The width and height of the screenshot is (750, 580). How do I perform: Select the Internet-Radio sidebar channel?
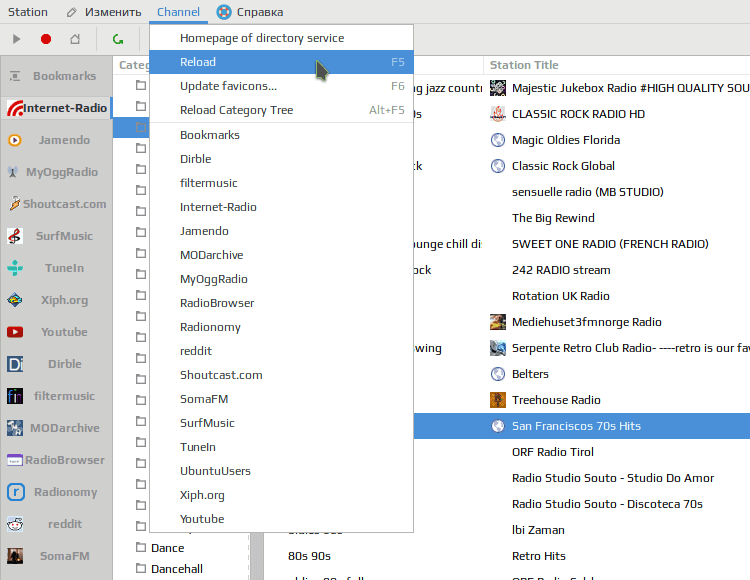click(56, 108)
